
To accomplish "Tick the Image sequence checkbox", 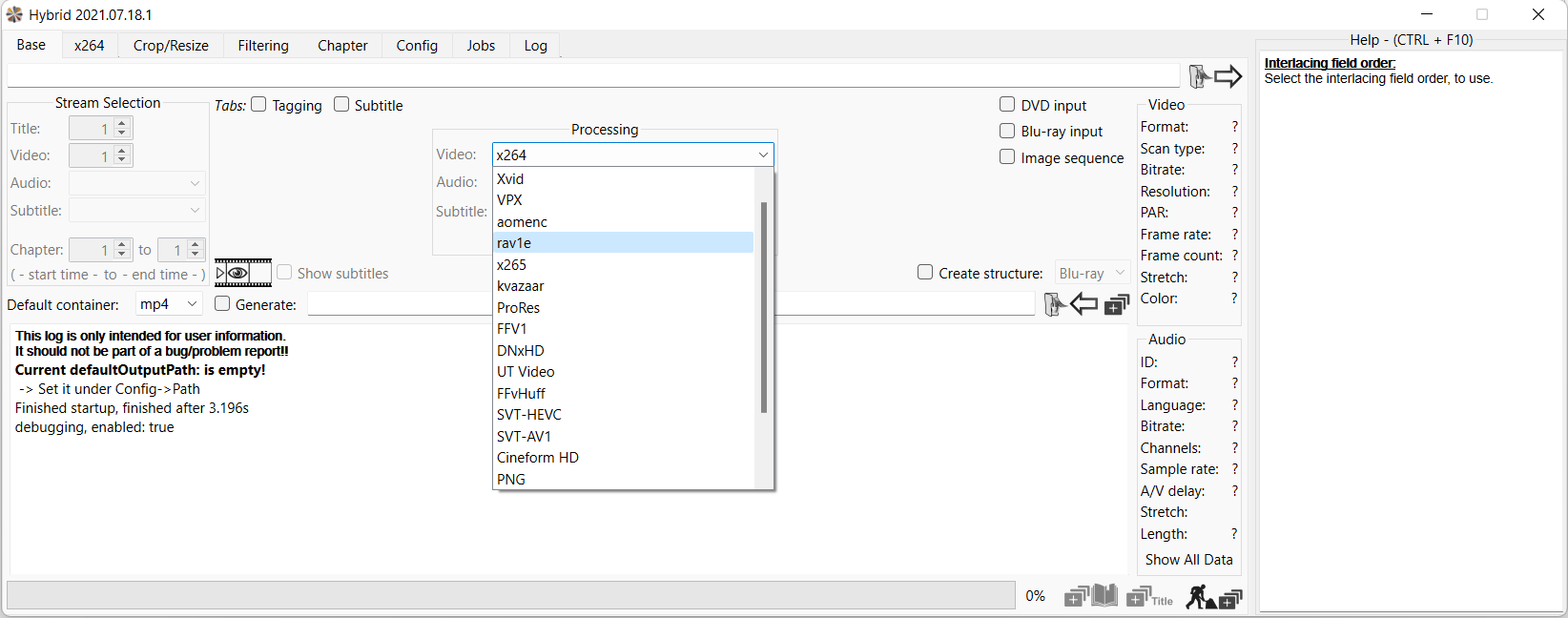I will (x=1007, y=157).
